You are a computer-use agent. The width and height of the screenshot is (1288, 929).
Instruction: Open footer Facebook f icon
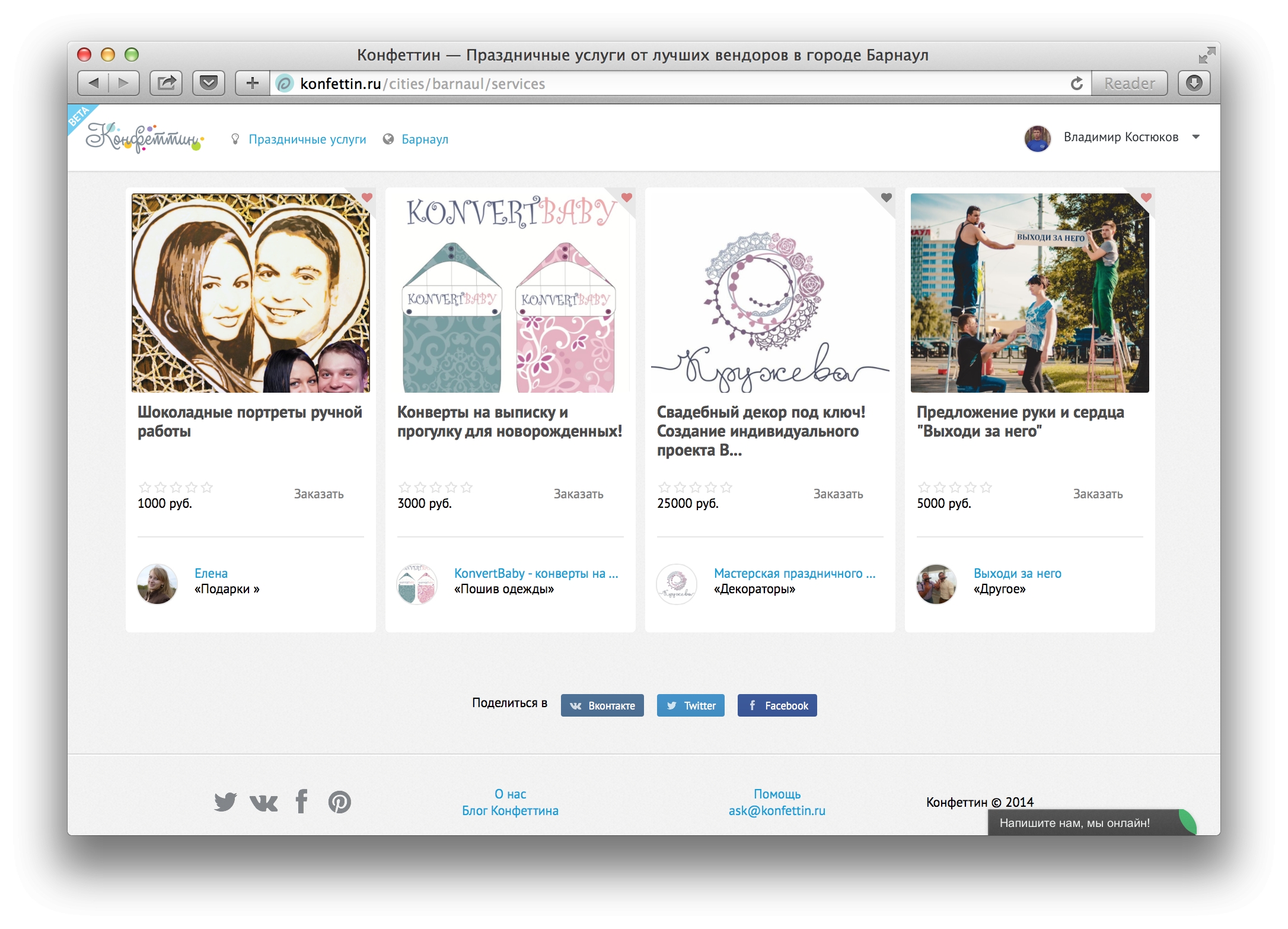pos(302,801)
